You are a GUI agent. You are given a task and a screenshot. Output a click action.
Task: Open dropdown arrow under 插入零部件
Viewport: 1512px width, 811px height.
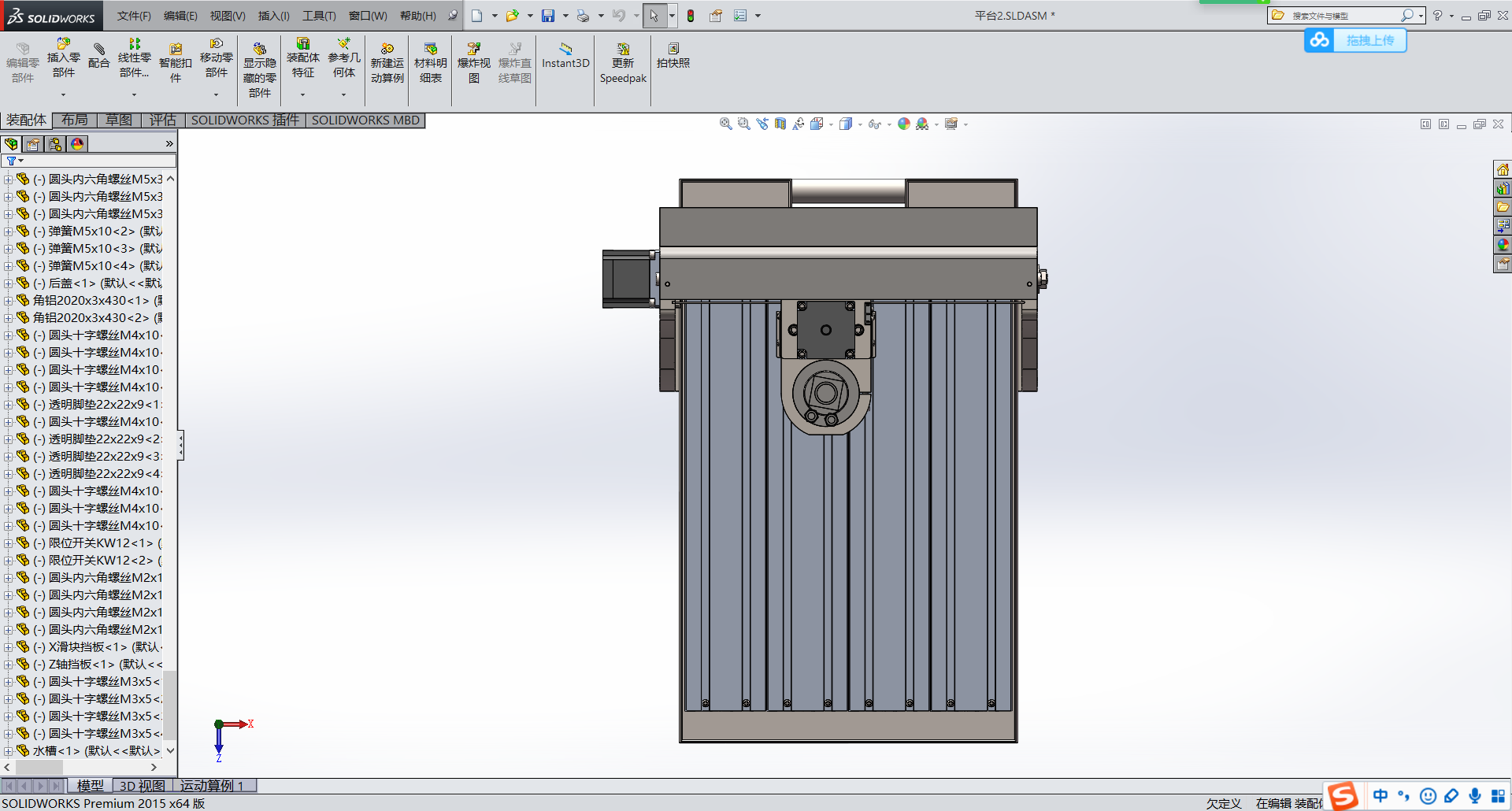(x=64, y=94)
